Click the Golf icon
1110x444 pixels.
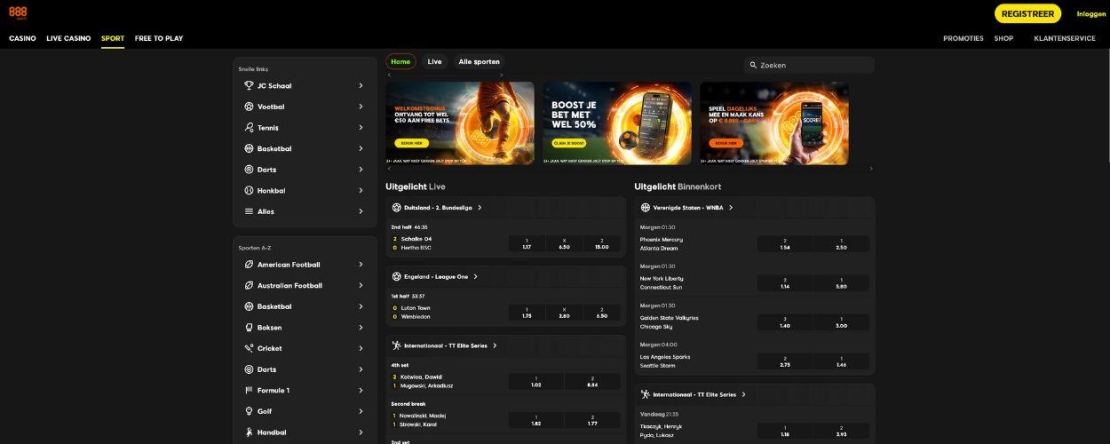(248, 411)
